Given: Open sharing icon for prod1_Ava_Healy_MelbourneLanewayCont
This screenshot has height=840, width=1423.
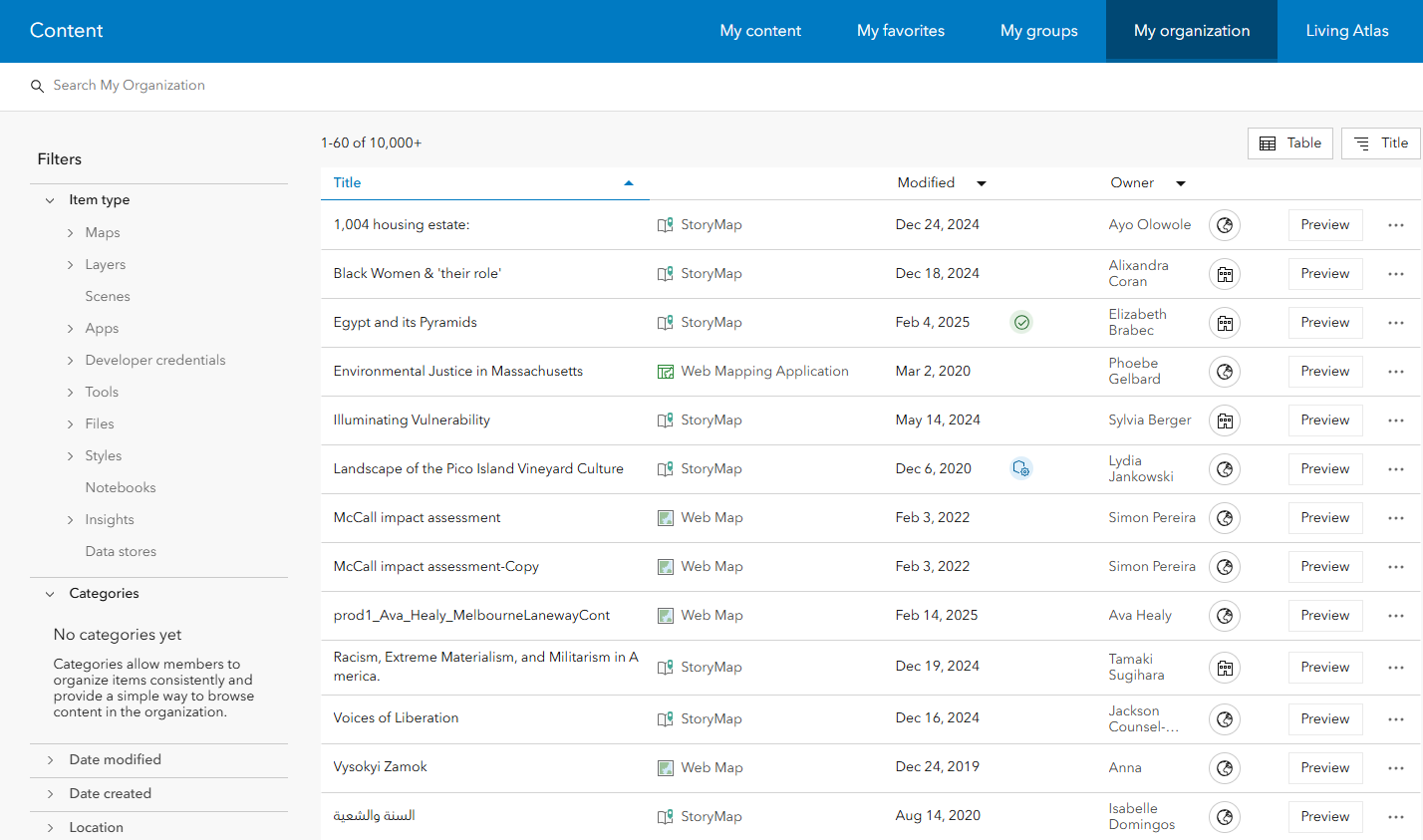Looking at the screenshot, I should [x=1225, y=616].
